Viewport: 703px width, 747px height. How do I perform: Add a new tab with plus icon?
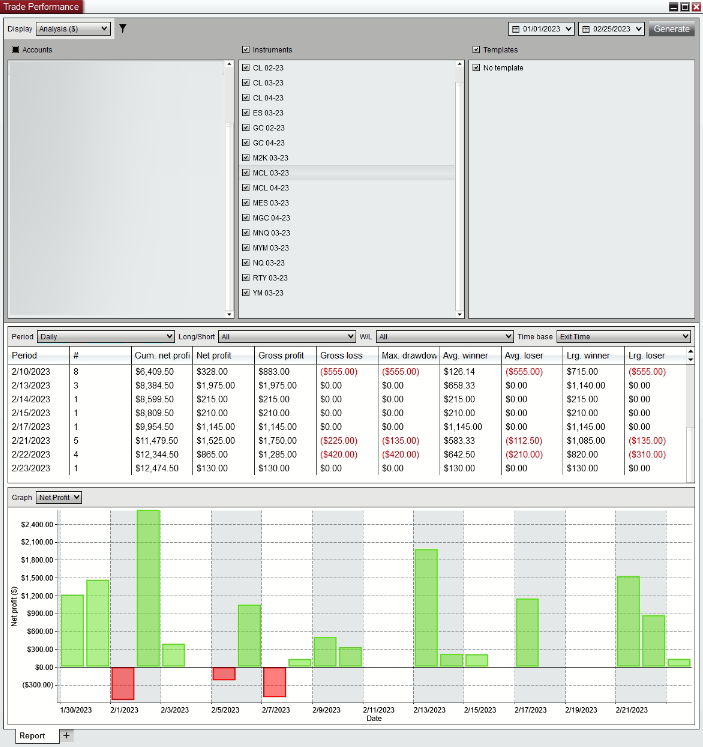pos(67,736)
